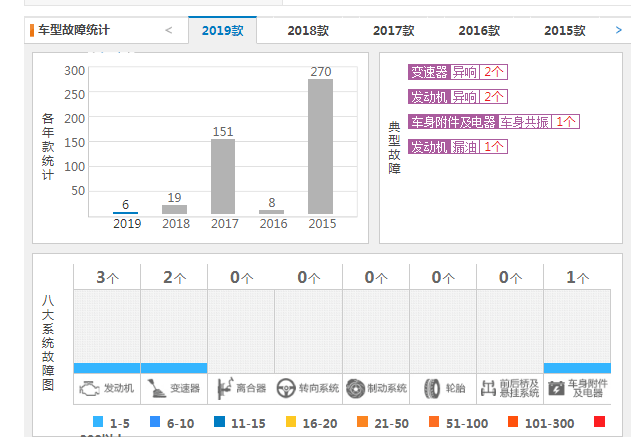Screen dimensions: 631x437
Task: Click the 6-10 legend color swatch
Action: click(155, 422)
